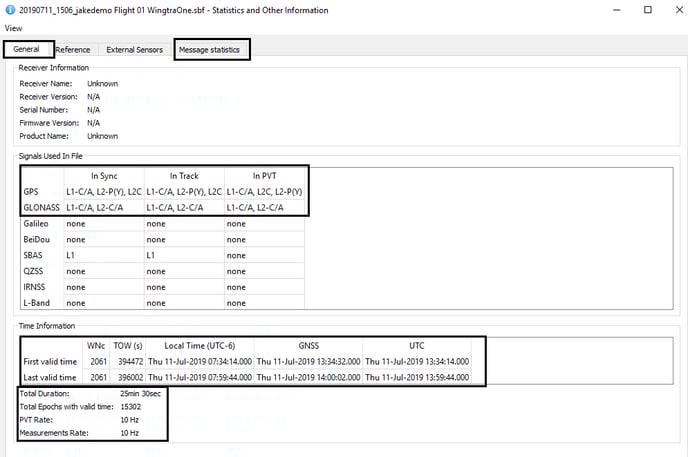Go to the Message statistics tab
The image size is (688, 457).
(x=210, y=49)
